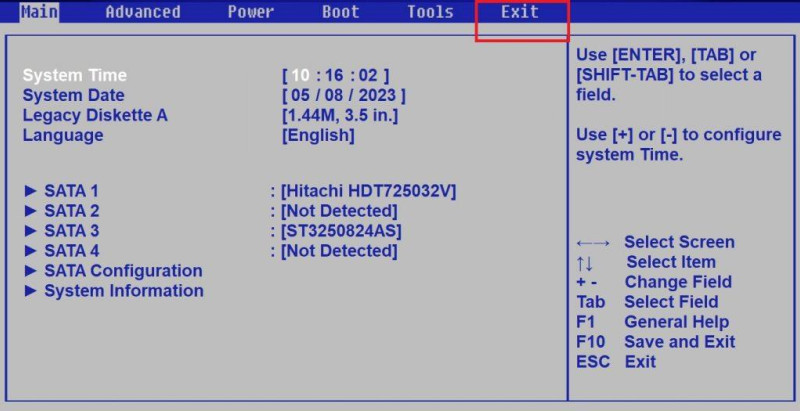This screenshot has height=411, width=800.
Task: Expand SATA Configuration arrow
Action: [31, 270]
